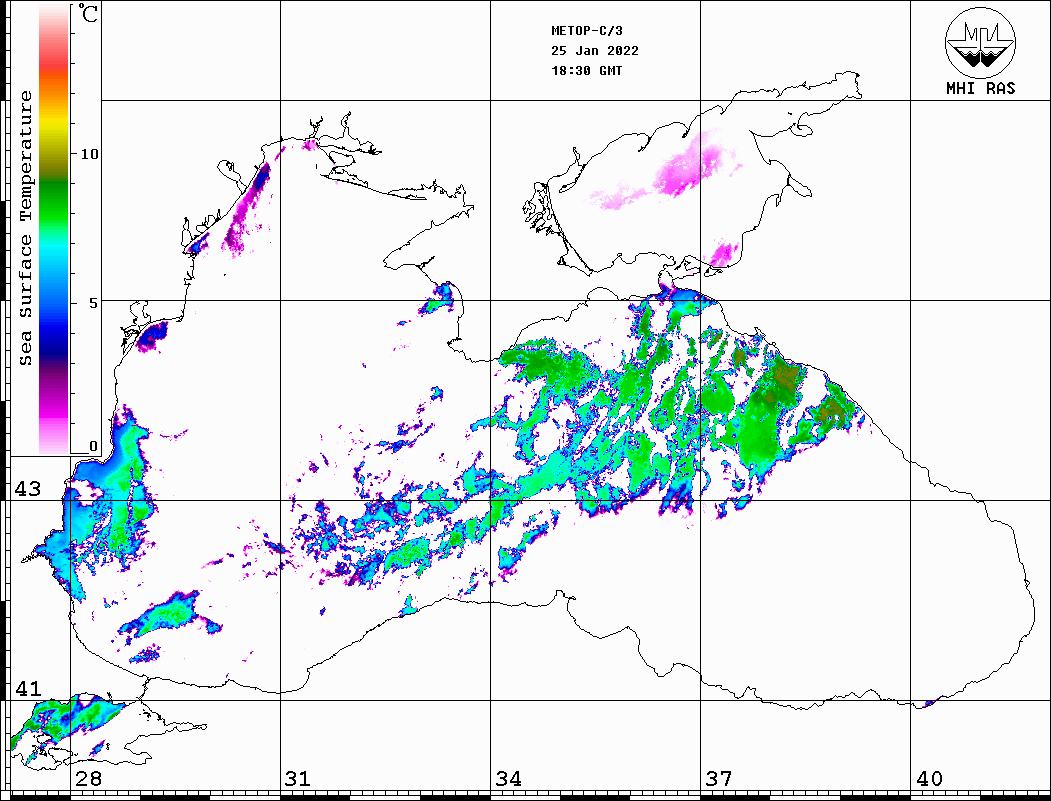Viewport: 1051px width, 801px height.
Task: Click the 'Sea Surface Temperature' vertical title
Action: point(25,229)
